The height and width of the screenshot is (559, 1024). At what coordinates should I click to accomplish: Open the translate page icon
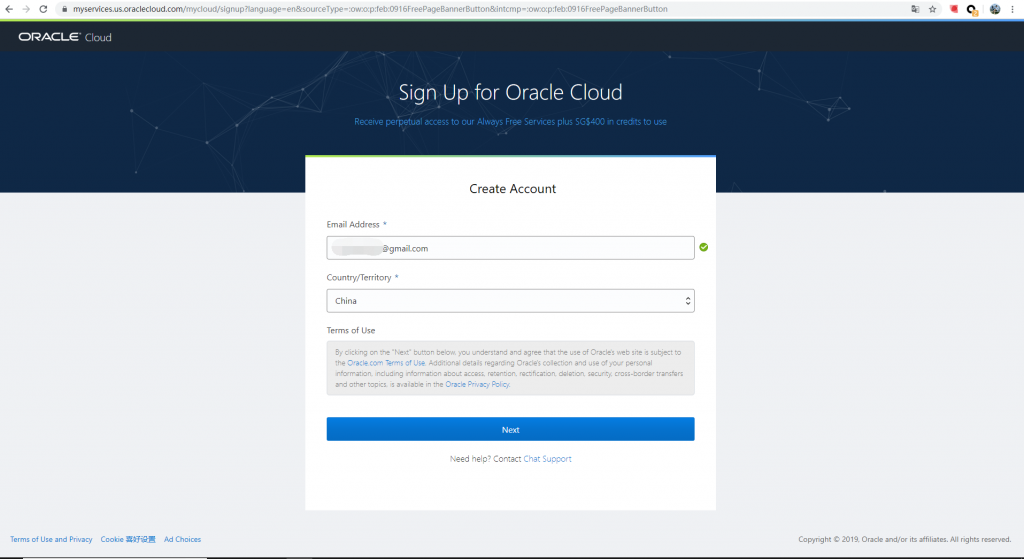[914, 9]
